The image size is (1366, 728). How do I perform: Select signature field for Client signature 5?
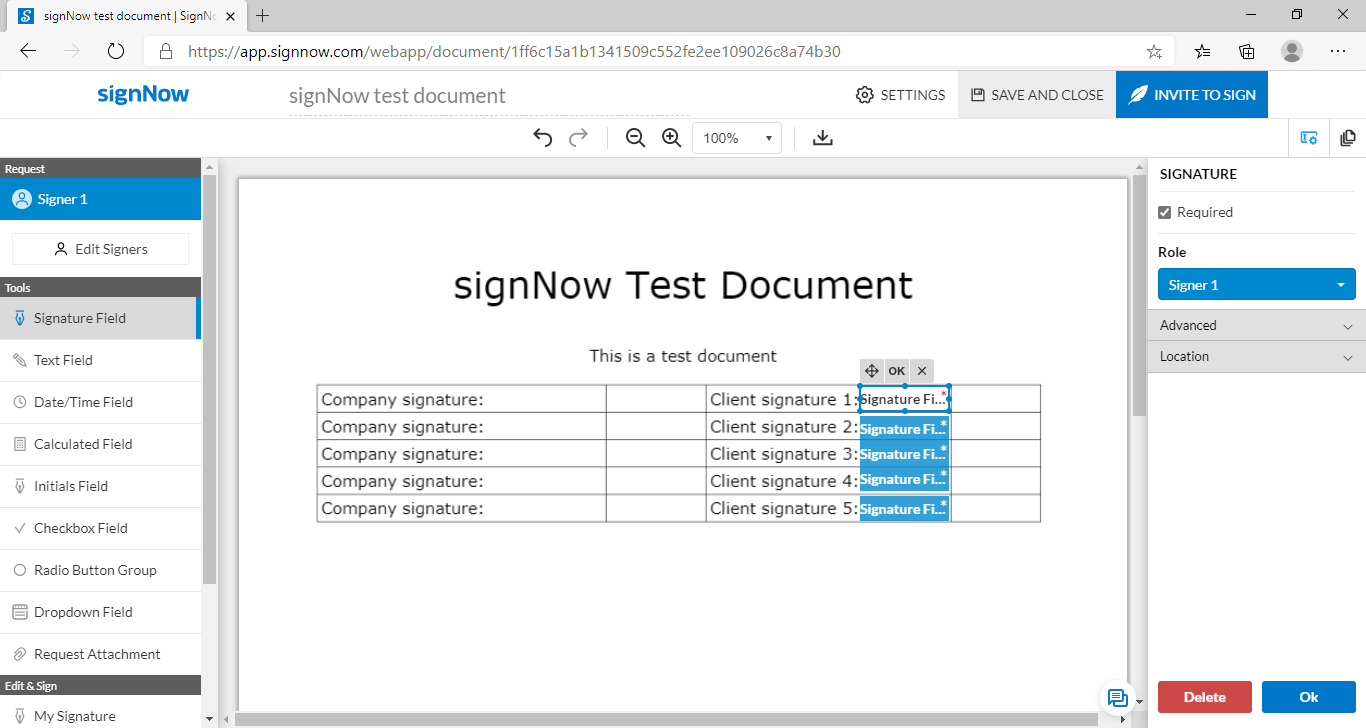[904, 508]
